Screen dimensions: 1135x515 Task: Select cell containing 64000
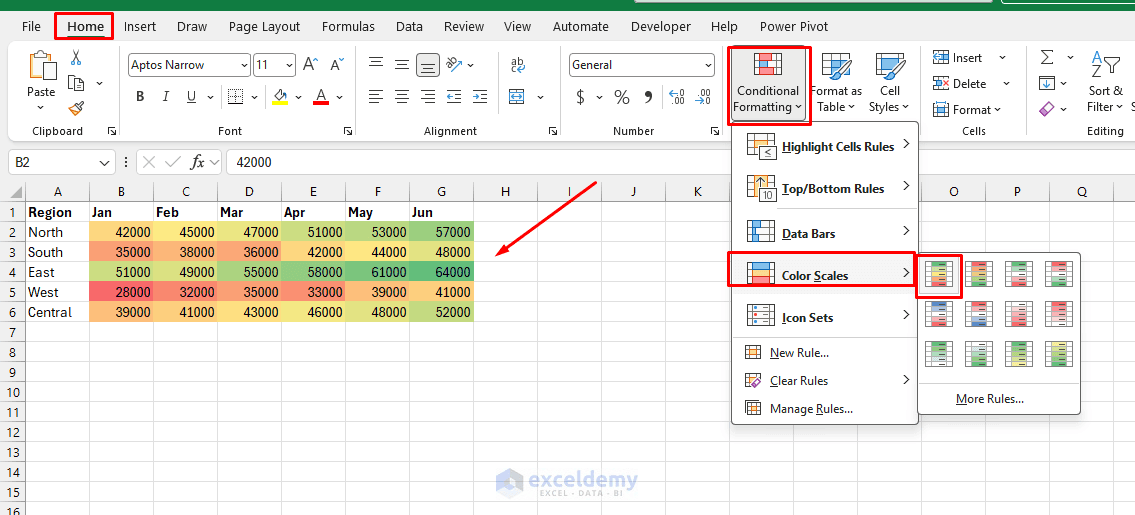tap(441, 272)
